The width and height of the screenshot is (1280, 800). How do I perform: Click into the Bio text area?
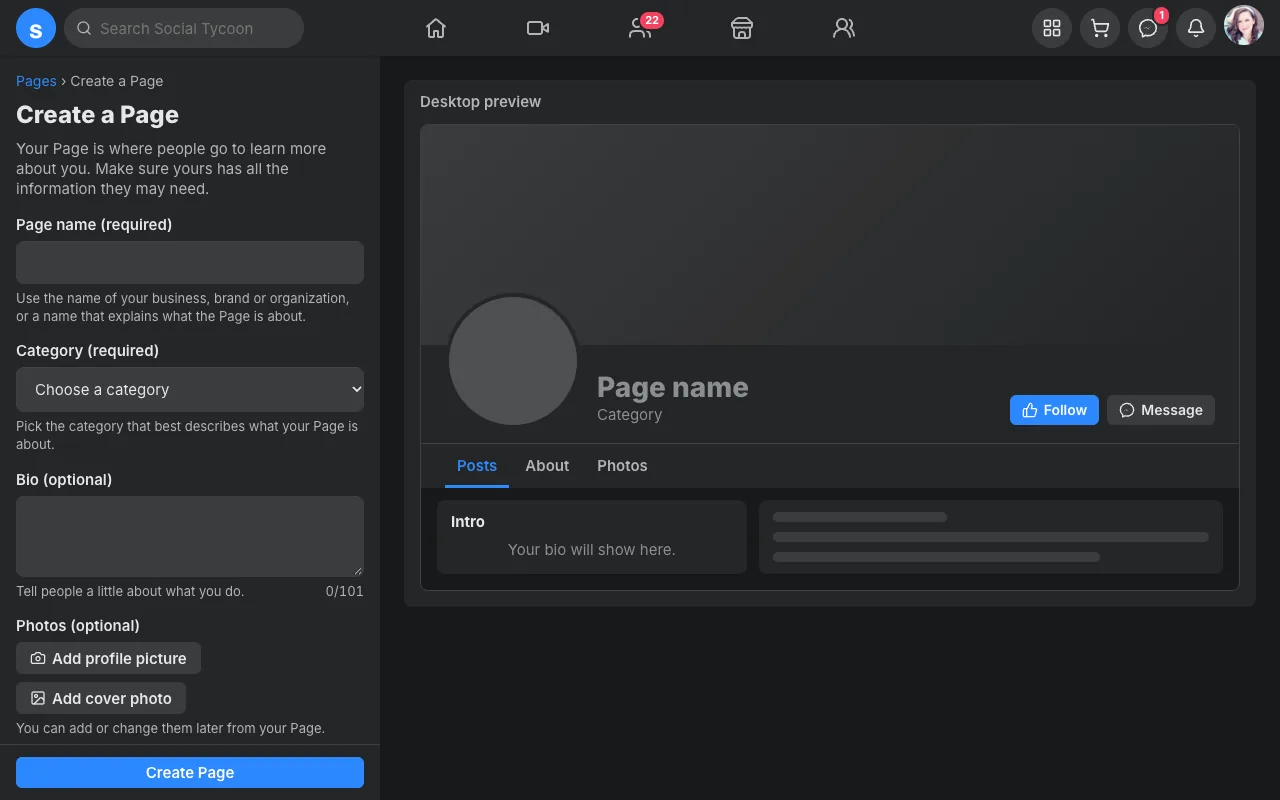coord(190,536)
